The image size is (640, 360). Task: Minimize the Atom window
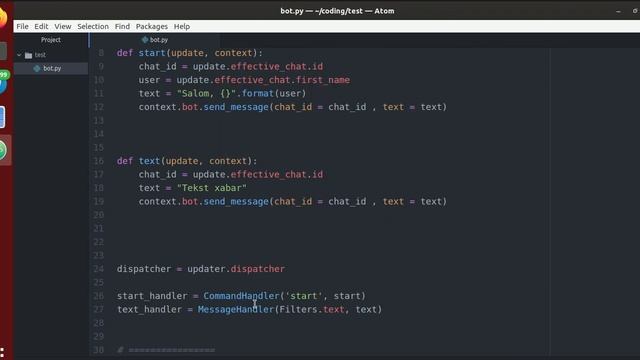[618, 11]
